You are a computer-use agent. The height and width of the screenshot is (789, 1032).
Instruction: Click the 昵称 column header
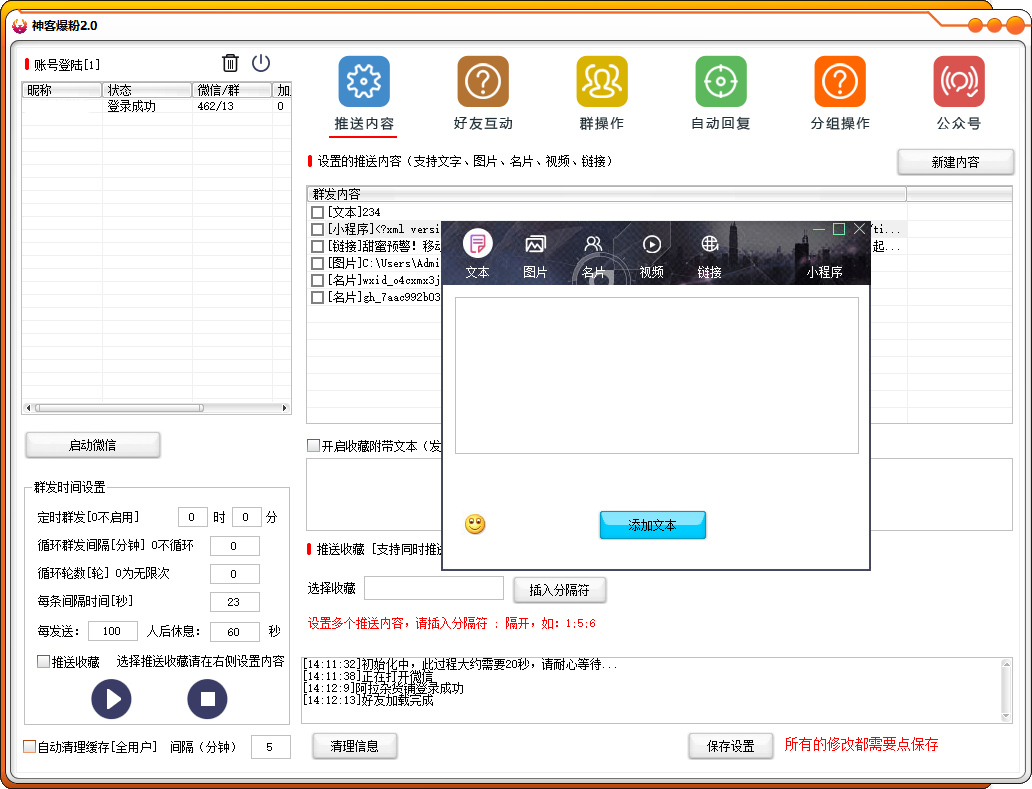click(62, 90)
